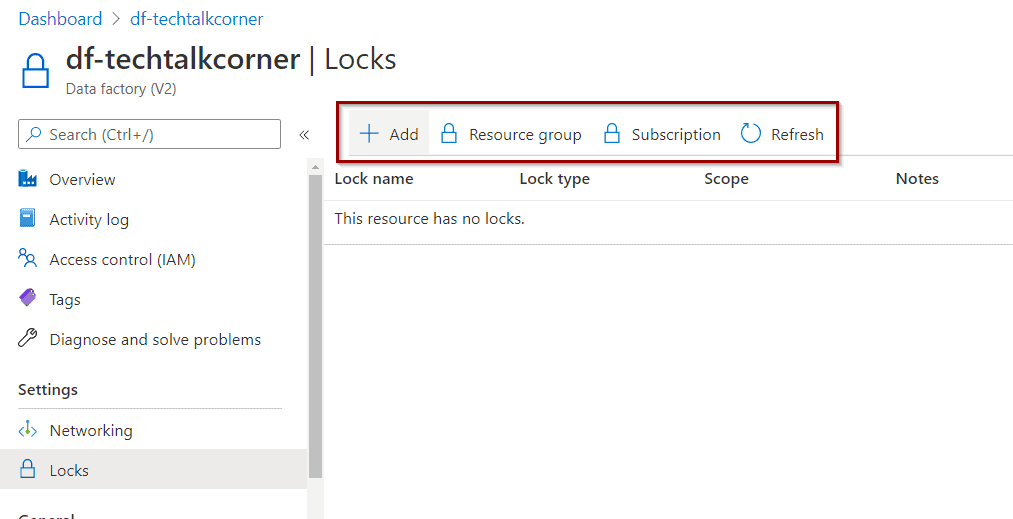The image size is (1013, 519).
Task: Focus the Search (Ctrl+/) field
Action: (149, 134)
